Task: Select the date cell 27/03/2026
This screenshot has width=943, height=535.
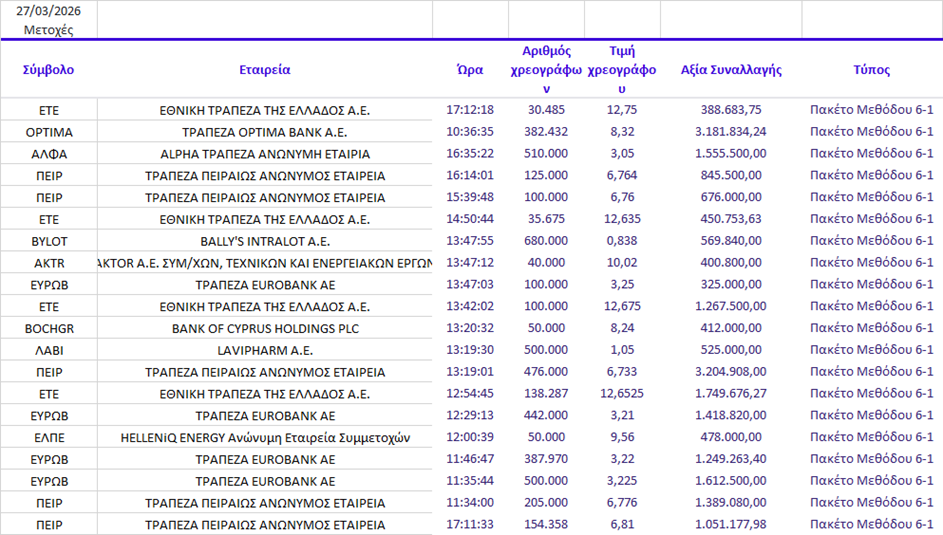Action: (48, 11)
